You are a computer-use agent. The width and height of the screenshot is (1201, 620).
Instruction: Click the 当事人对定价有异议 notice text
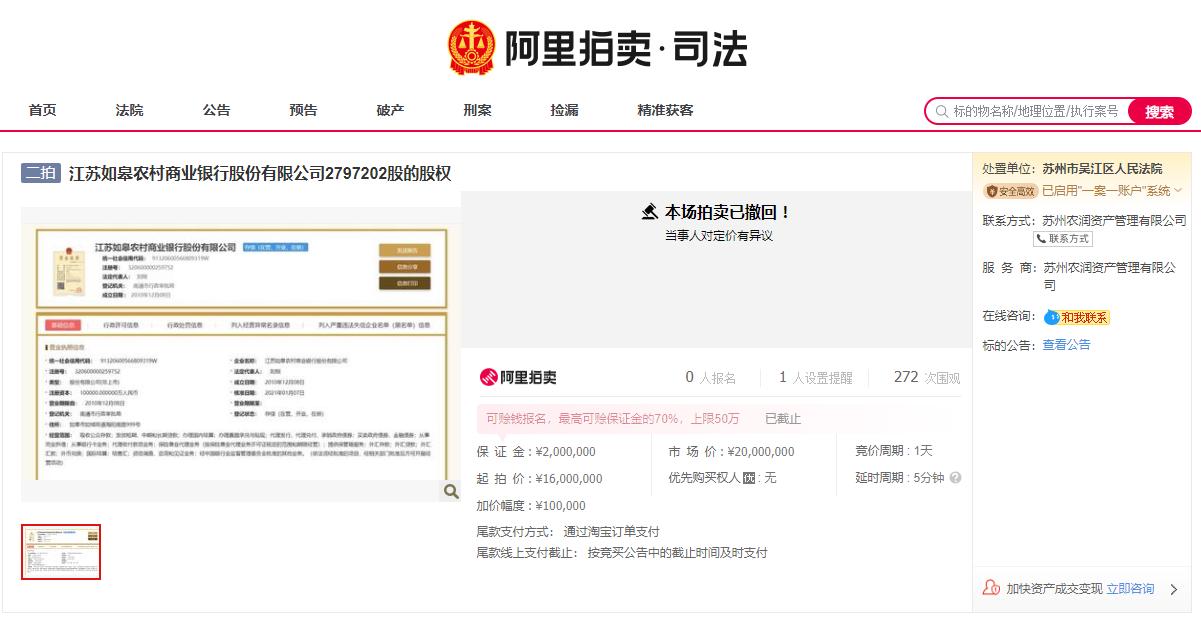point(719,236)
